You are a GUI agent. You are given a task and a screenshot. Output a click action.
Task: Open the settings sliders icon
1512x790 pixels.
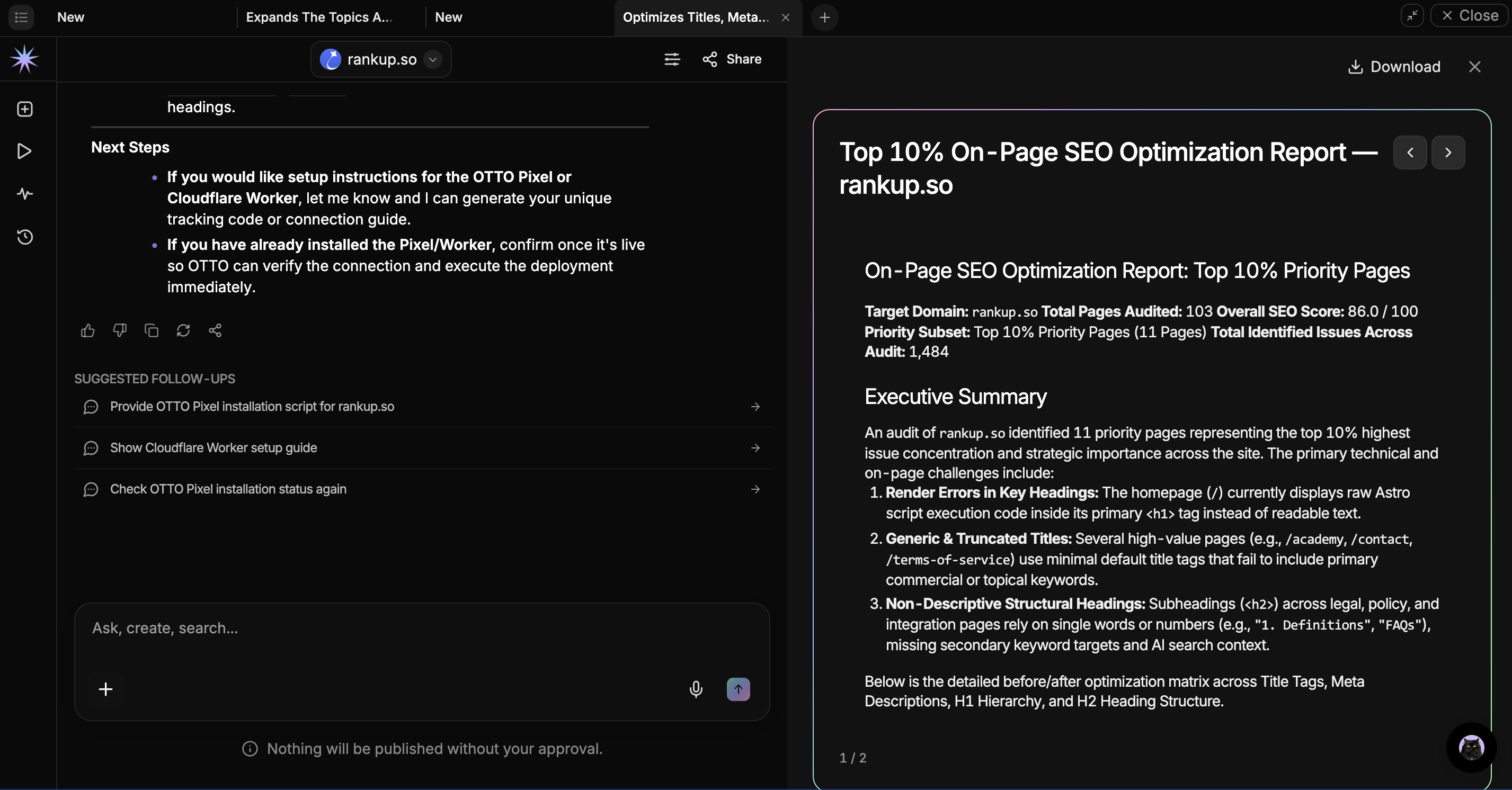[x=672, y=59]
